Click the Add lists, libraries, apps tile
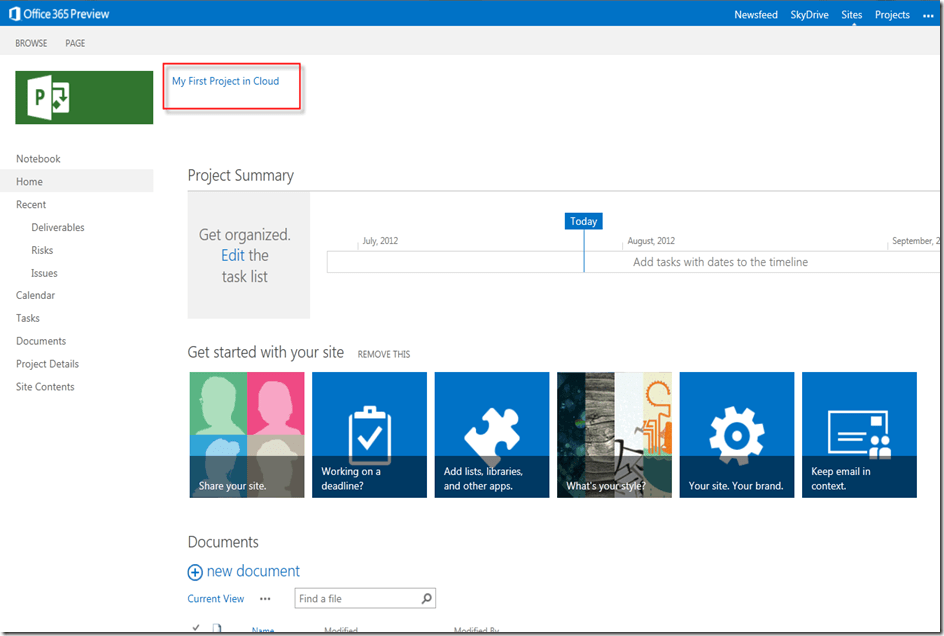 coord(491,435)
